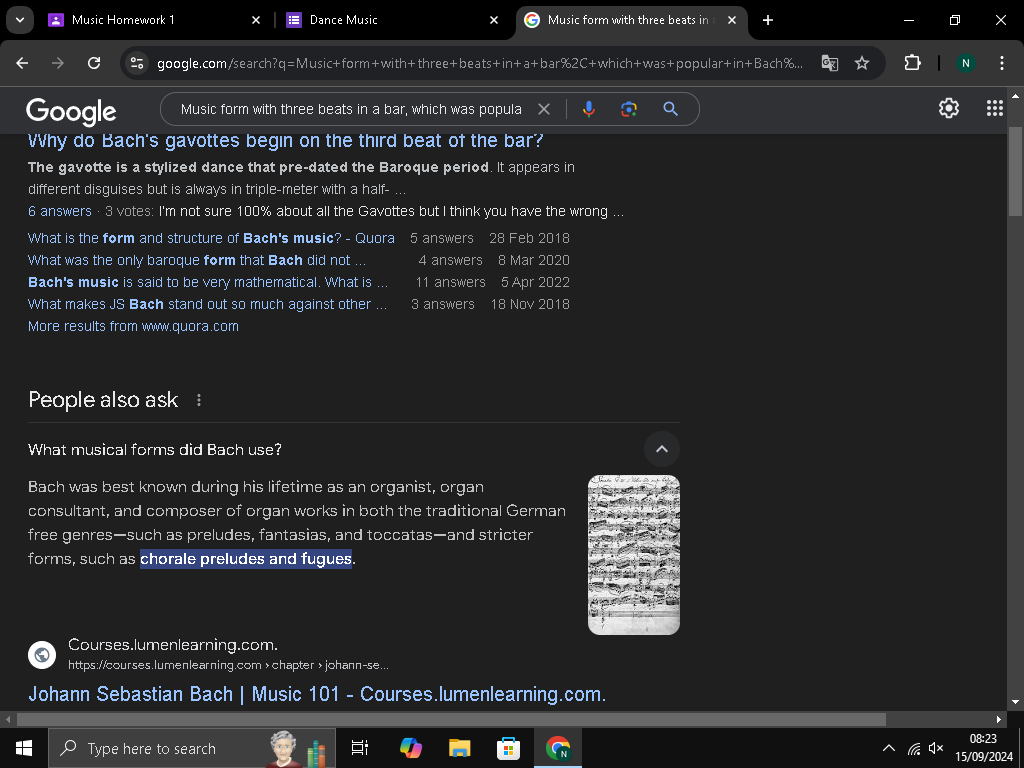Click the scroll down arrow
The height and width of the screenshot is (768, 1024).
point(1015,702)
